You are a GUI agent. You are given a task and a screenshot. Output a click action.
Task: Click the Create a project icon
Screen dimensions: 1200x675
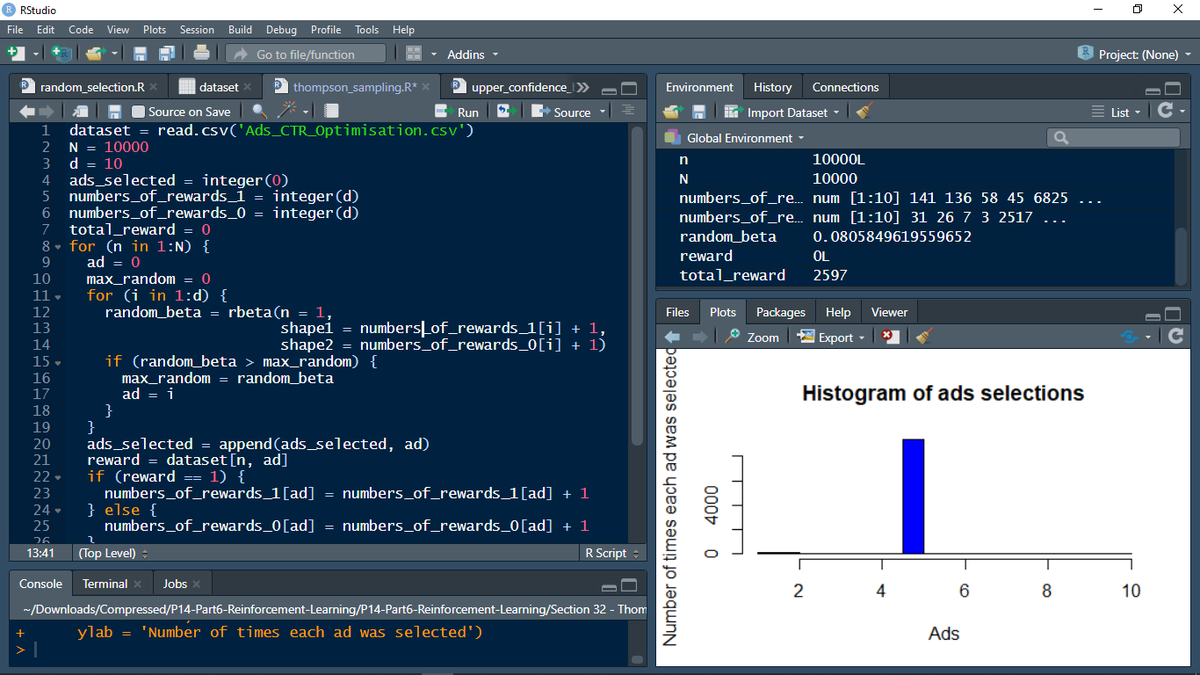tap(61, 54)
